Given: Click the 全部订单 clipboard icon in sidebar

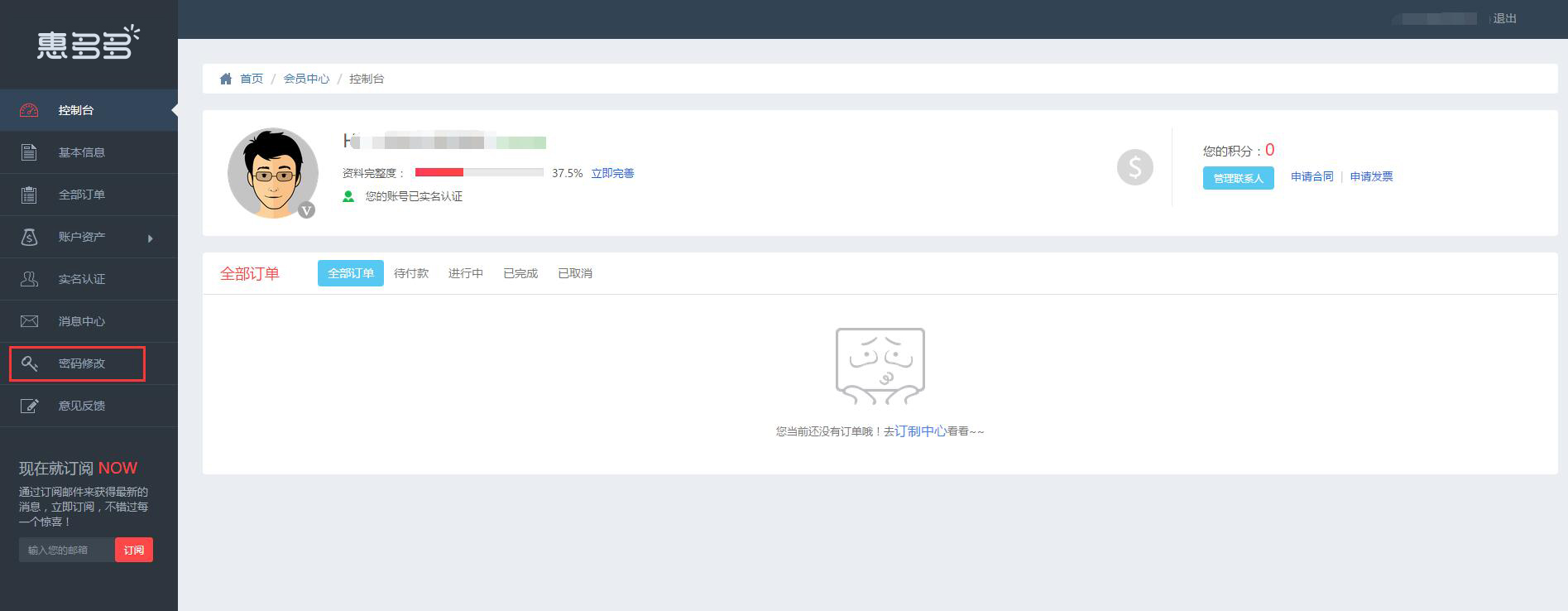Looking at the screenshot, I should (x=29, y=195).
